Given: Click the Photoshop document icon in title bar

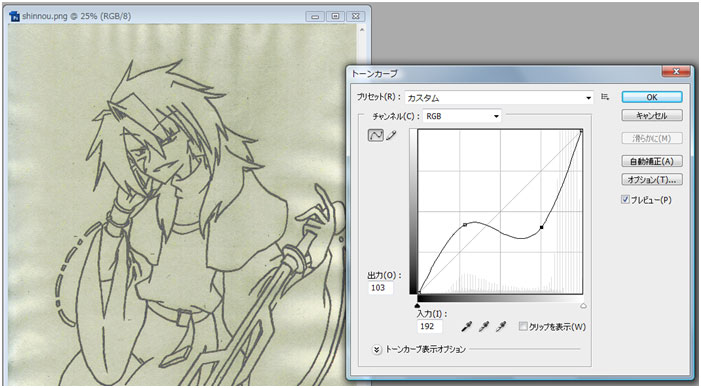Looking at the screenshot, I should [x=14, y=17].
